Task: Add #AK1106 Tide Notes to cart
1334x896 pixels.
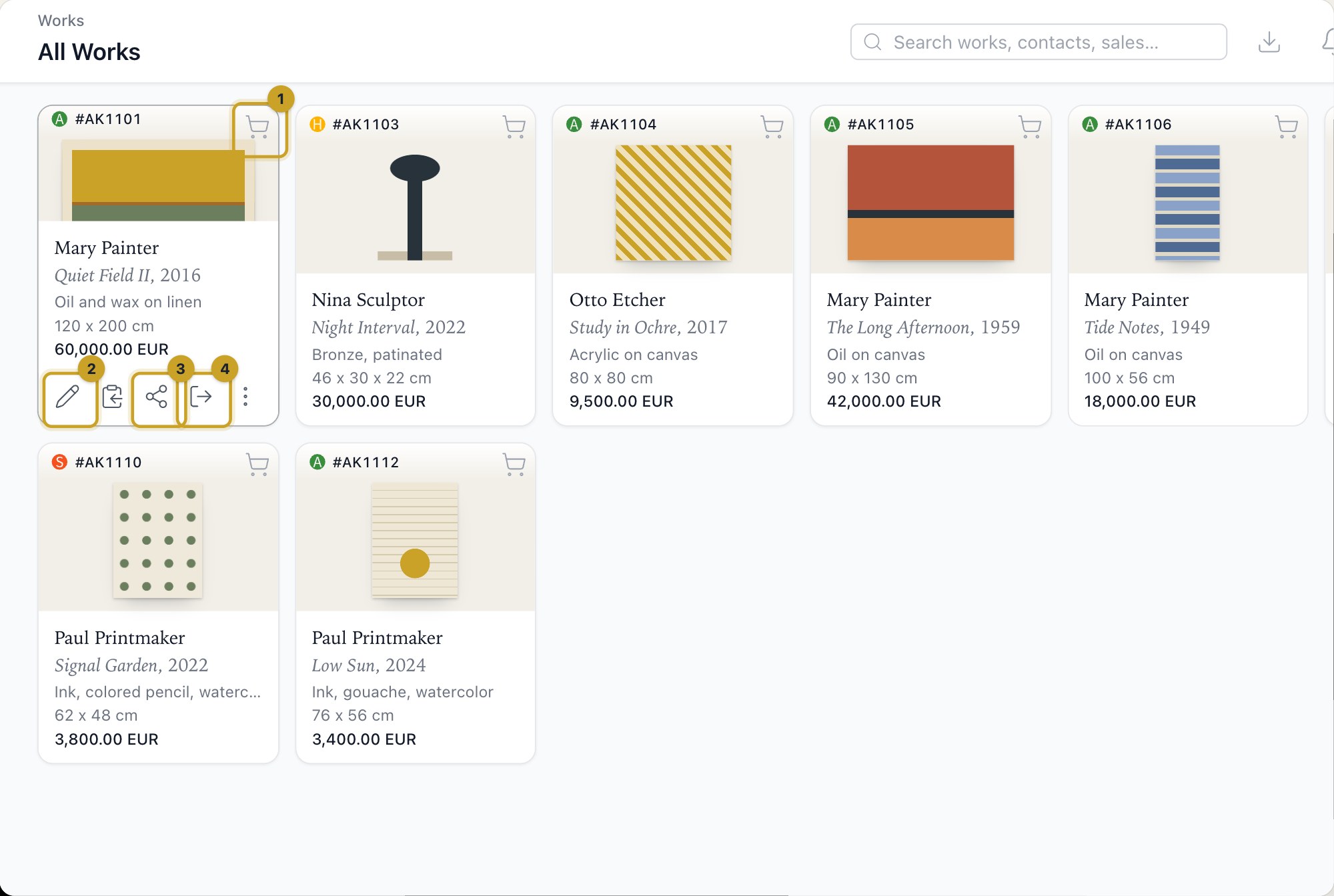Action: [x=1287, y=127]
